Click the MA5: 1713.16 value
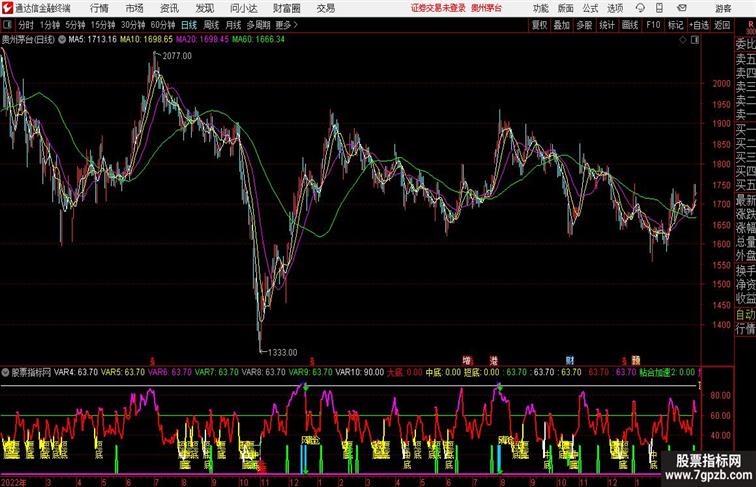The width and height of the screenshot is (756, 487). [93, 40]
